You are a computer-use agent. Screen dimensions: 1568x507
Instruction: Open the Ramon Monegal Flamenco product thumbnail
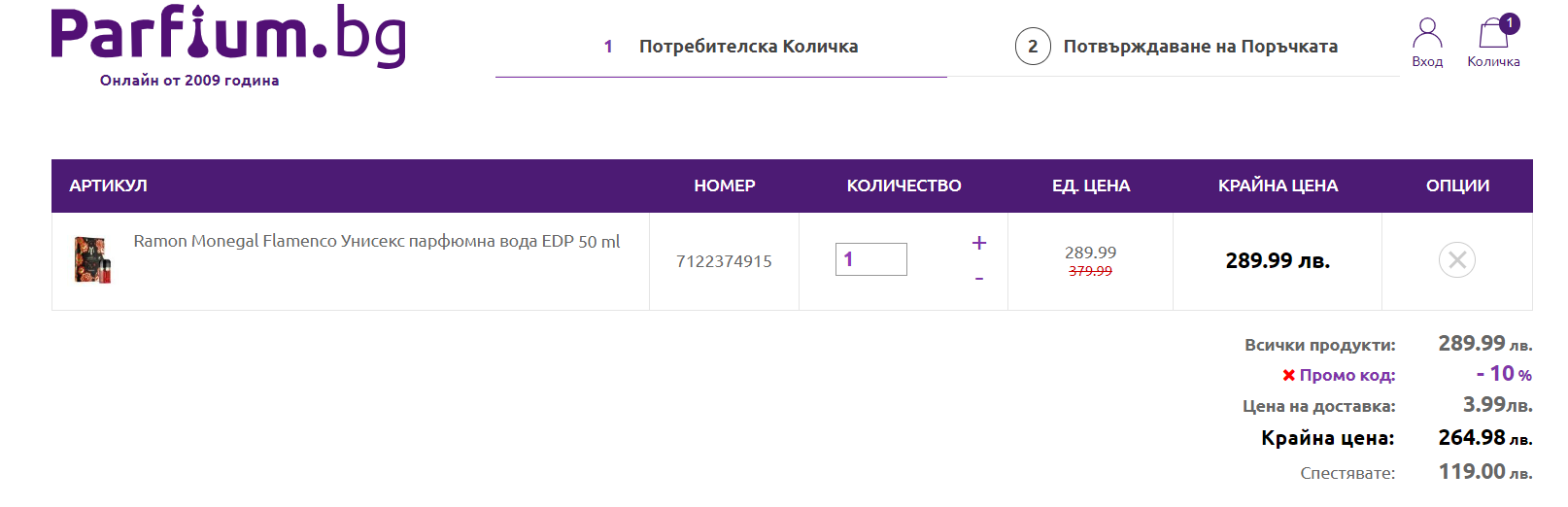[93, 259]
